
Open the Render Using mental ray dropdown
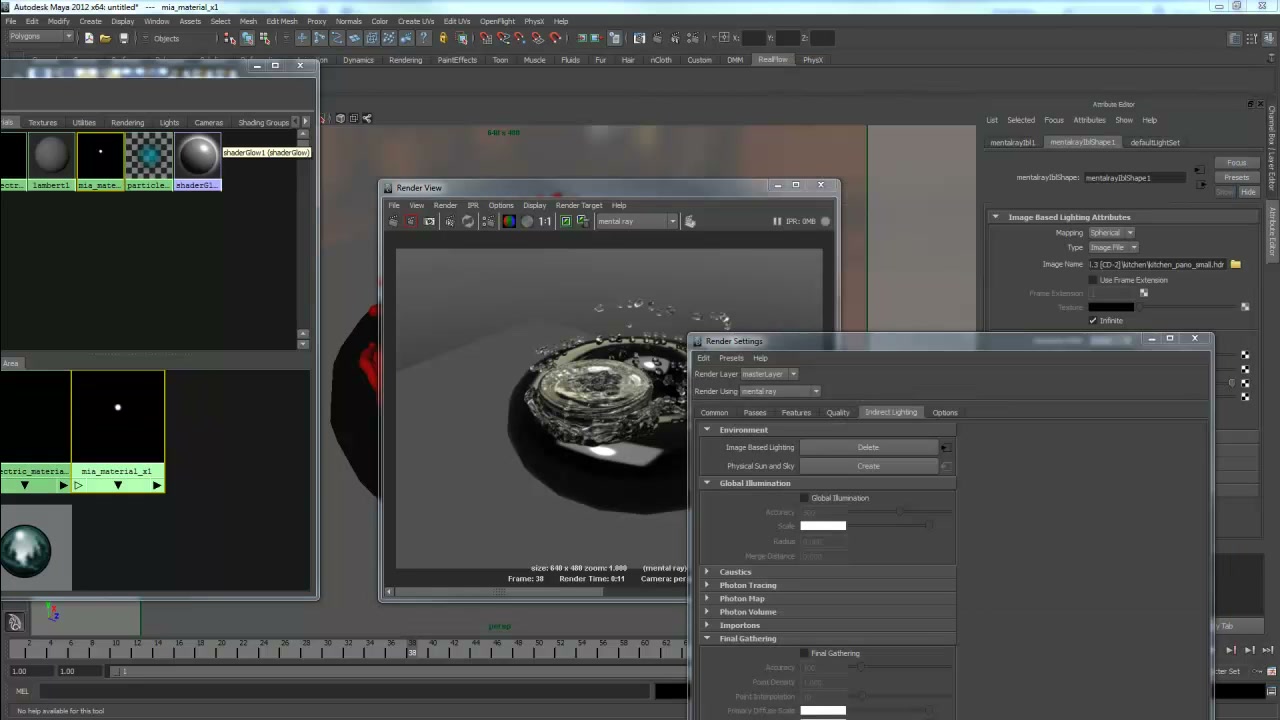pos(780,391)
